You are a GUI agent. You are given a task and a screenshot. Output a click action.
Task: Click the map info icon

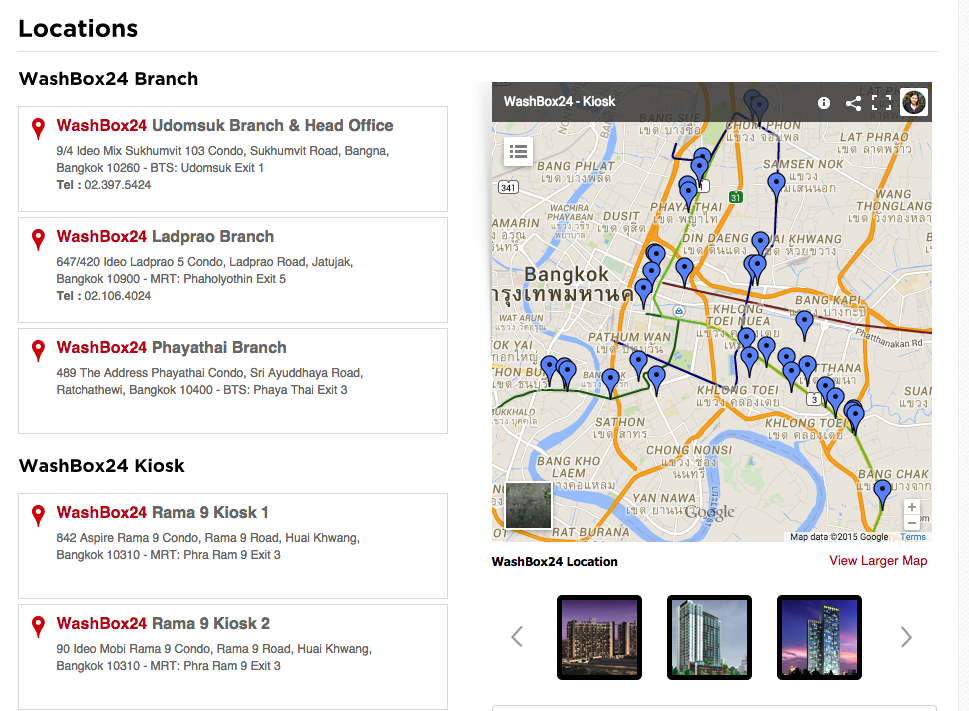[824, 102]
